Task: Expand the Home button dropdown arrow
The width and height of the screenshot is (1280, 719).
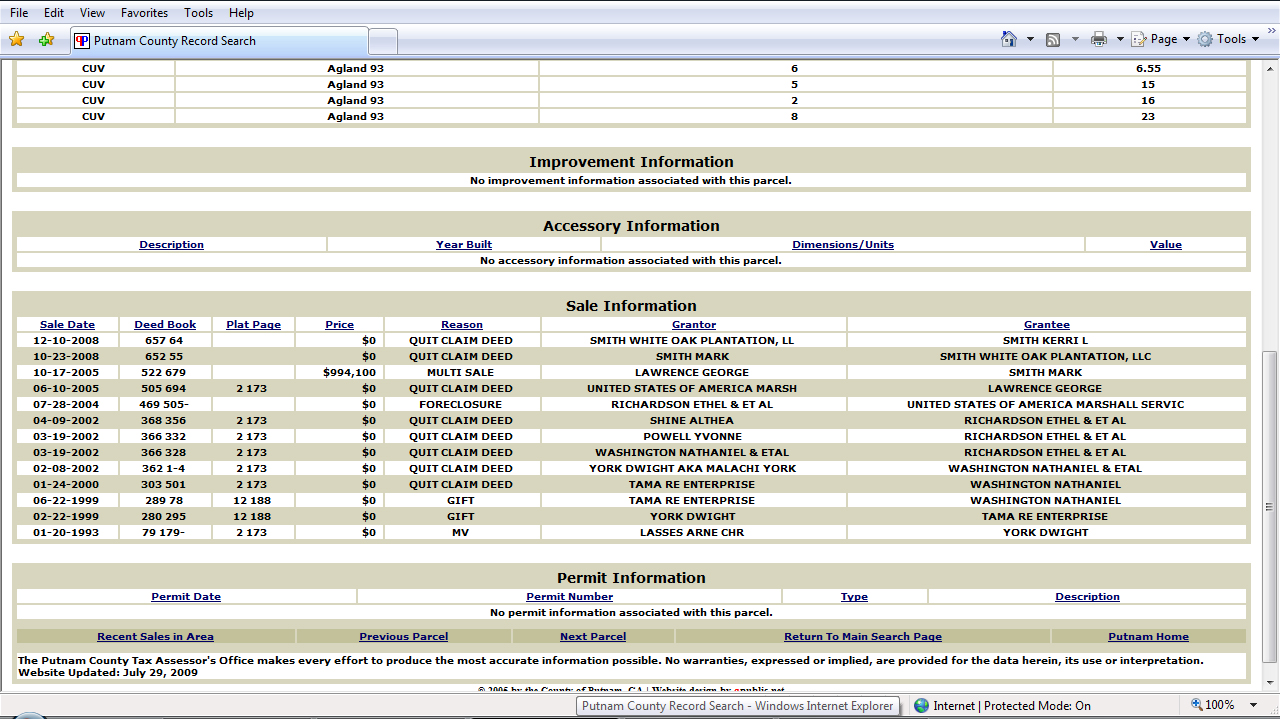Action: point(1030,39)
